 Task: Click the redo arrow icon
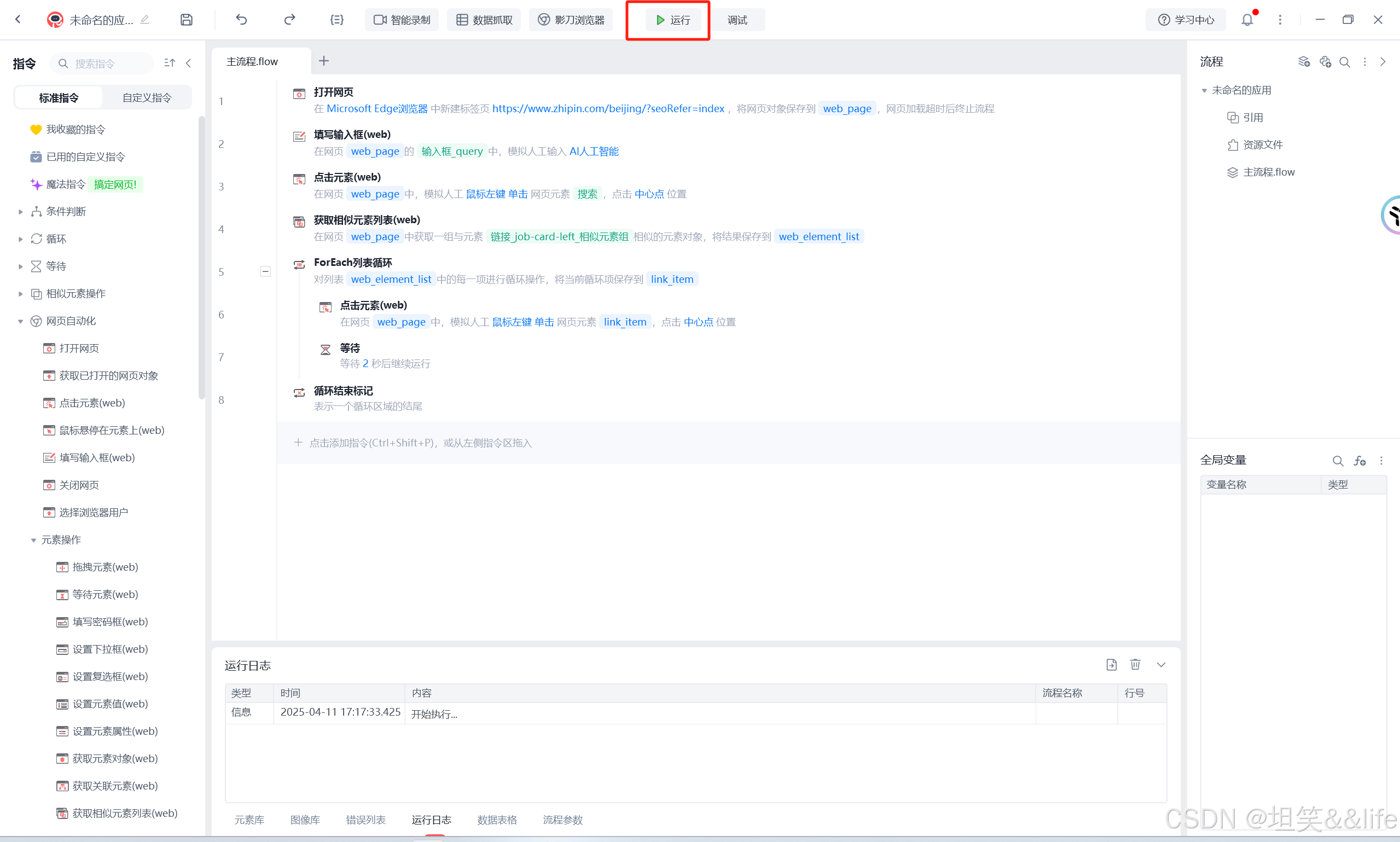pyautogui.click(x=289, y=20)
